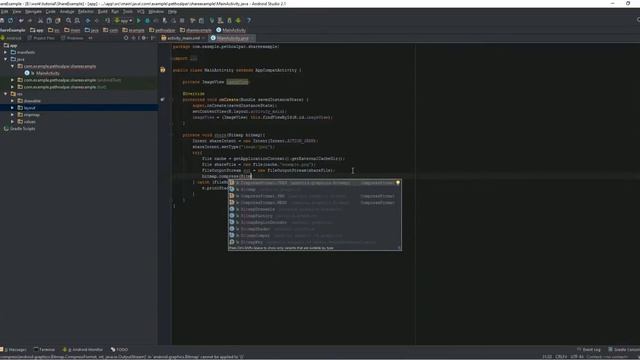Expand the values folder
This screenshot has width=640, height=360.
(x=12, y=122)
